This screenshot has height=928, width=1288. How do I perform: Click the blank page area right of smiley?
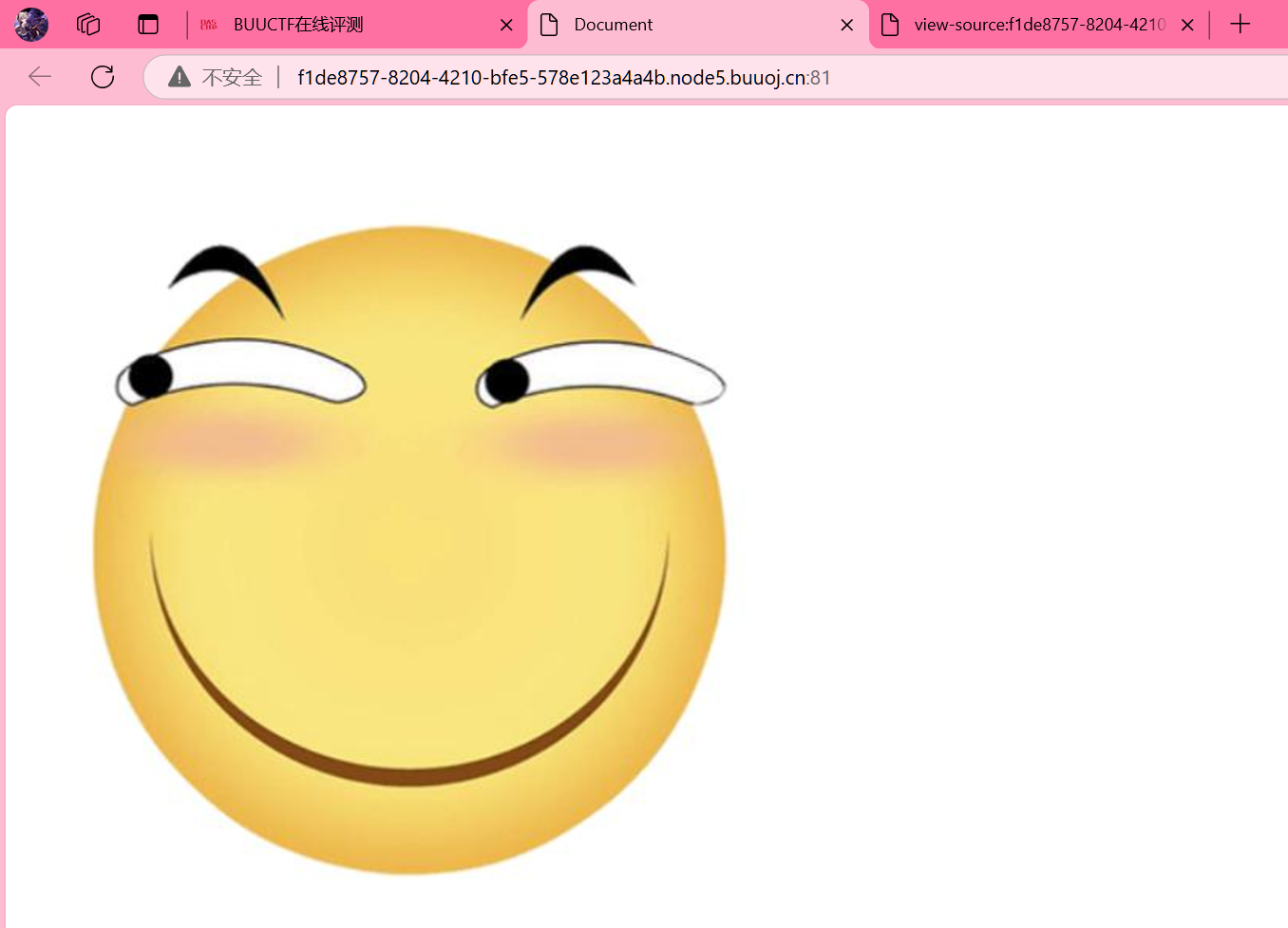click(997, 522)
